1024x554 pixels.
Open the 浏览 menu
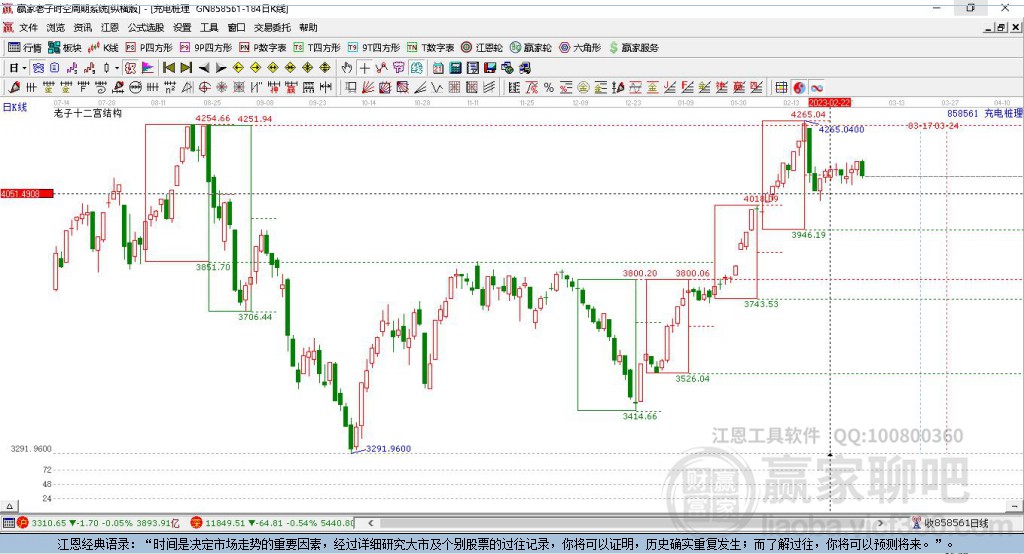[x=56, y=27]
